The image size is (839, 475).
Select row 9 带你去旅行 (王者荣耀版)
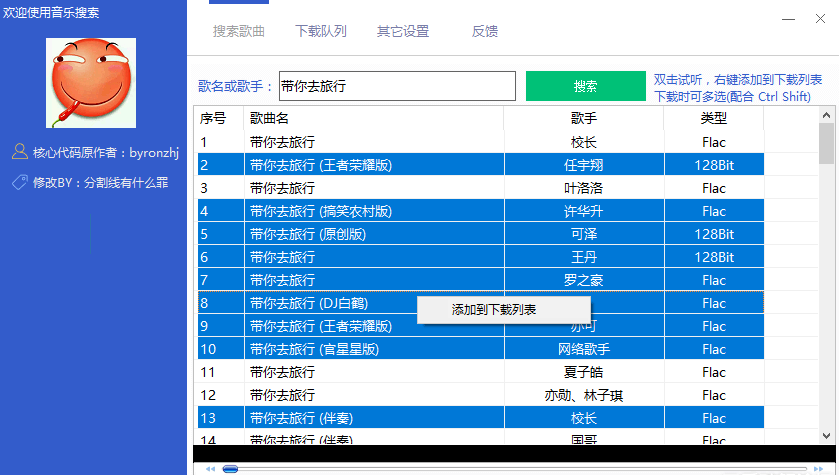[x=480, y=326]
